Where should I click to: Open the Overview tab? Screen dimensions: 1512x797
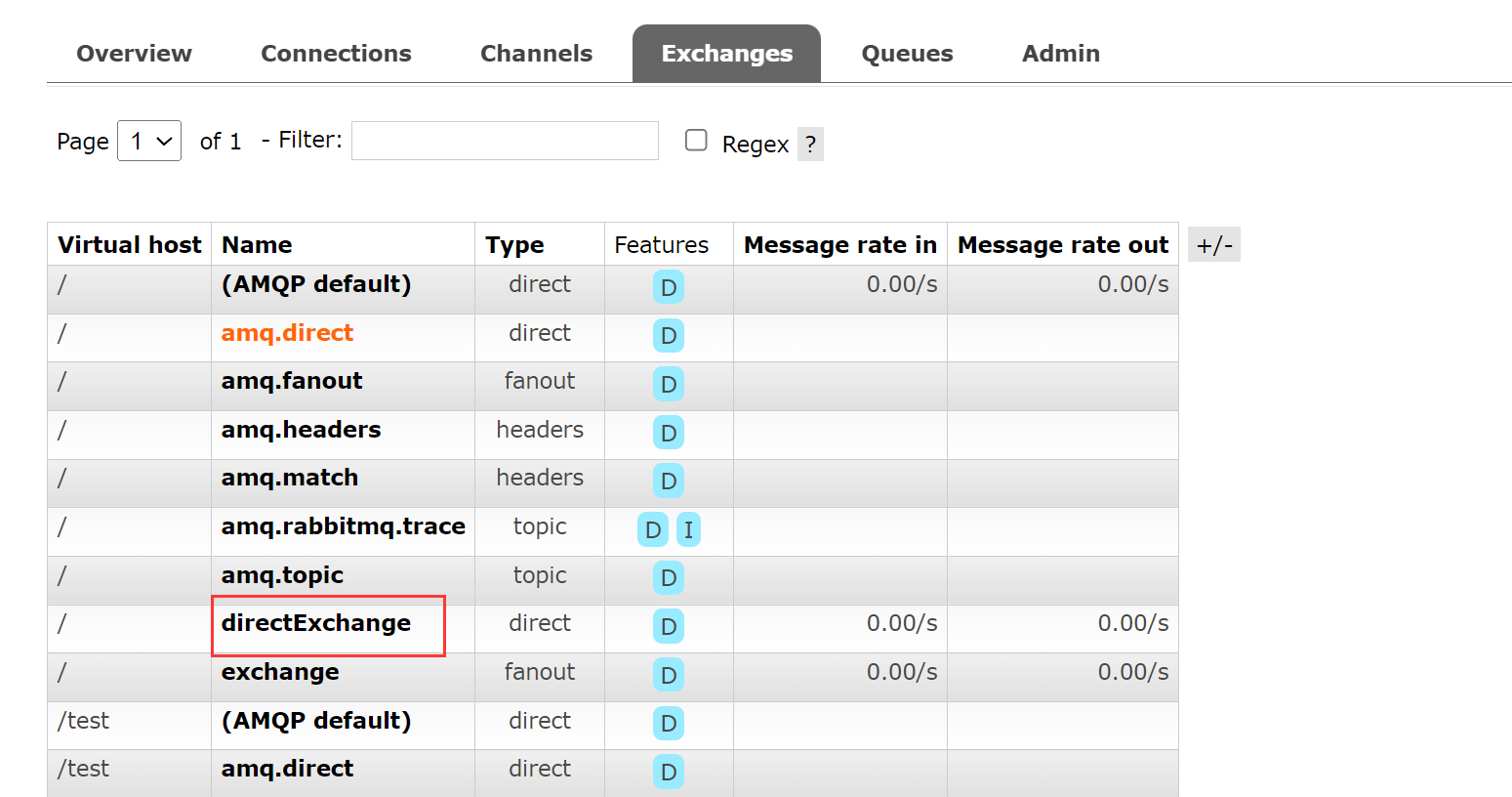(134, 54)
